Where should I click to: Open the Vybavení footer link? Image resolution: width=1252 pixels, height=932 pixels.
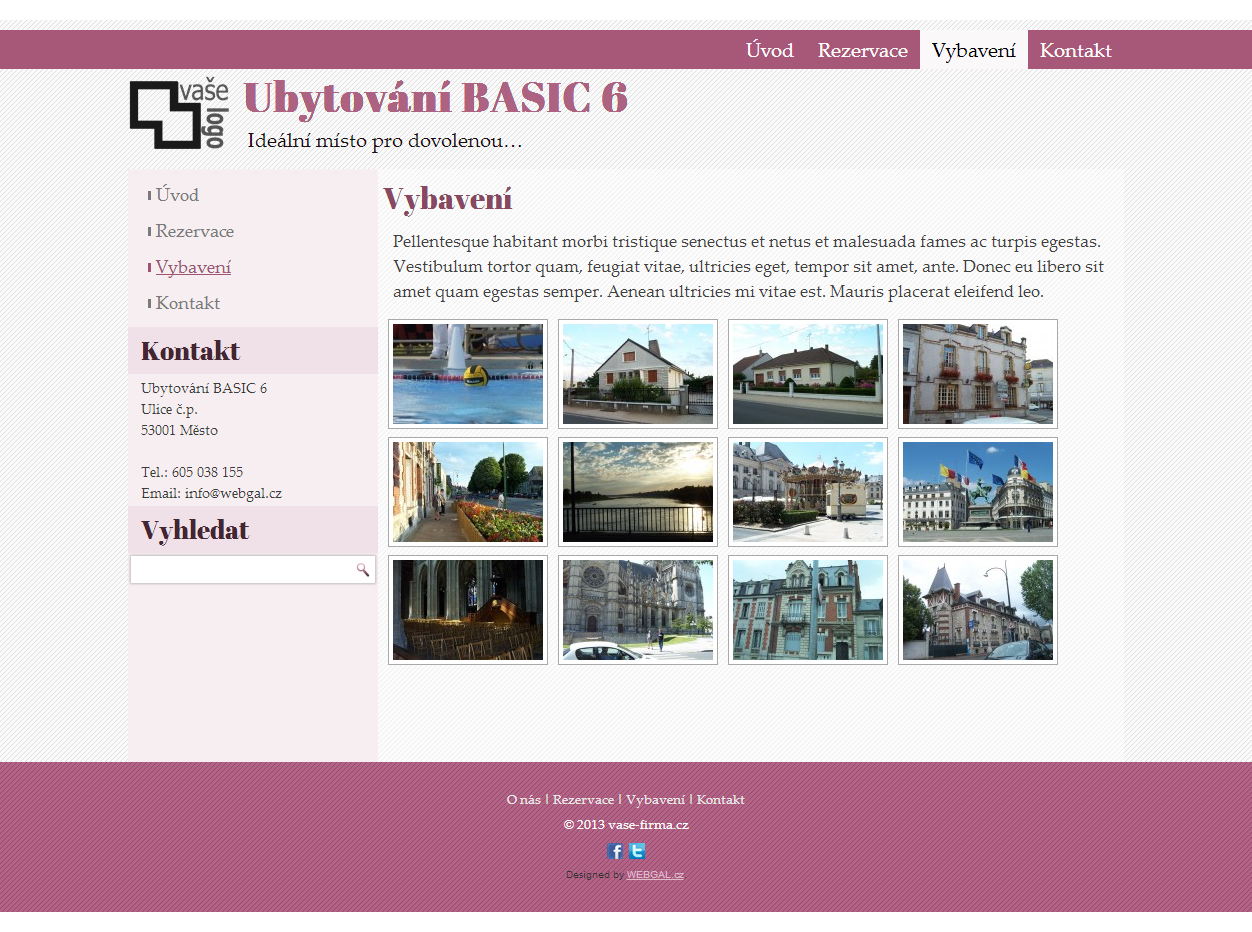pyautogui.click(x=655, y=800)
